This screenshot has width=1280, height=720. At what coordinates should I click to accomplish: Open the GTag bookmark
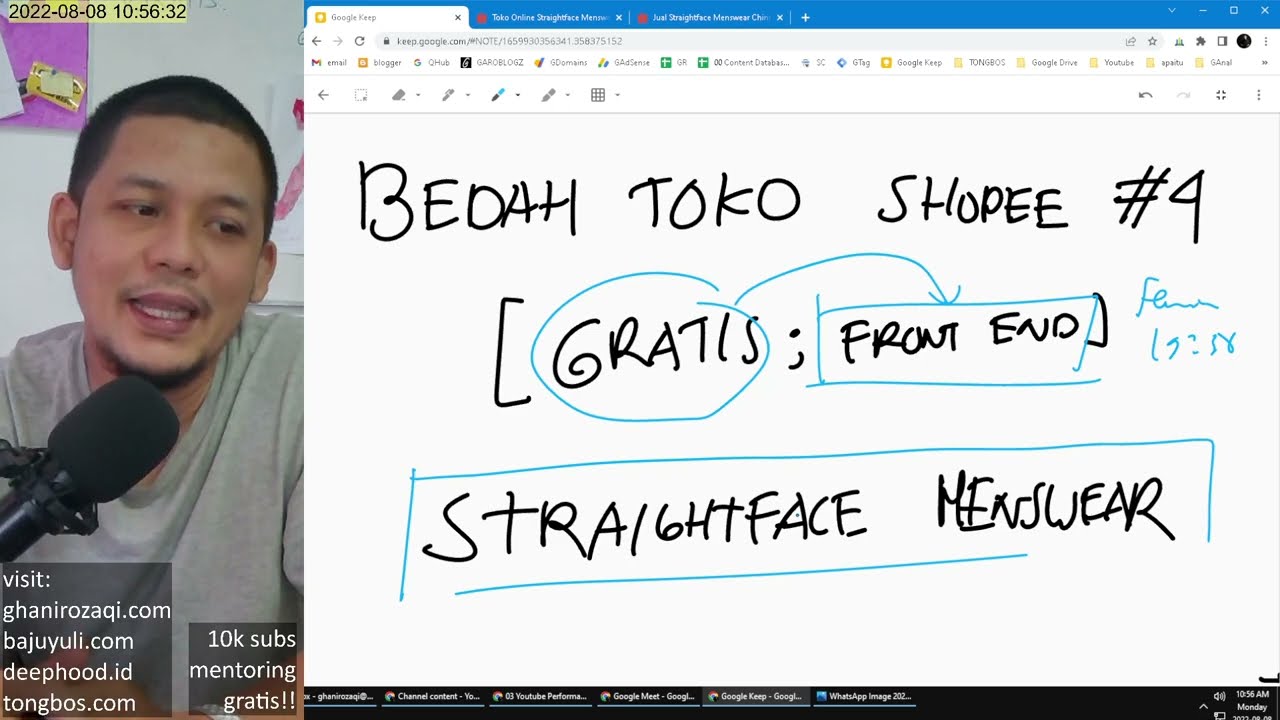point(854,62)
